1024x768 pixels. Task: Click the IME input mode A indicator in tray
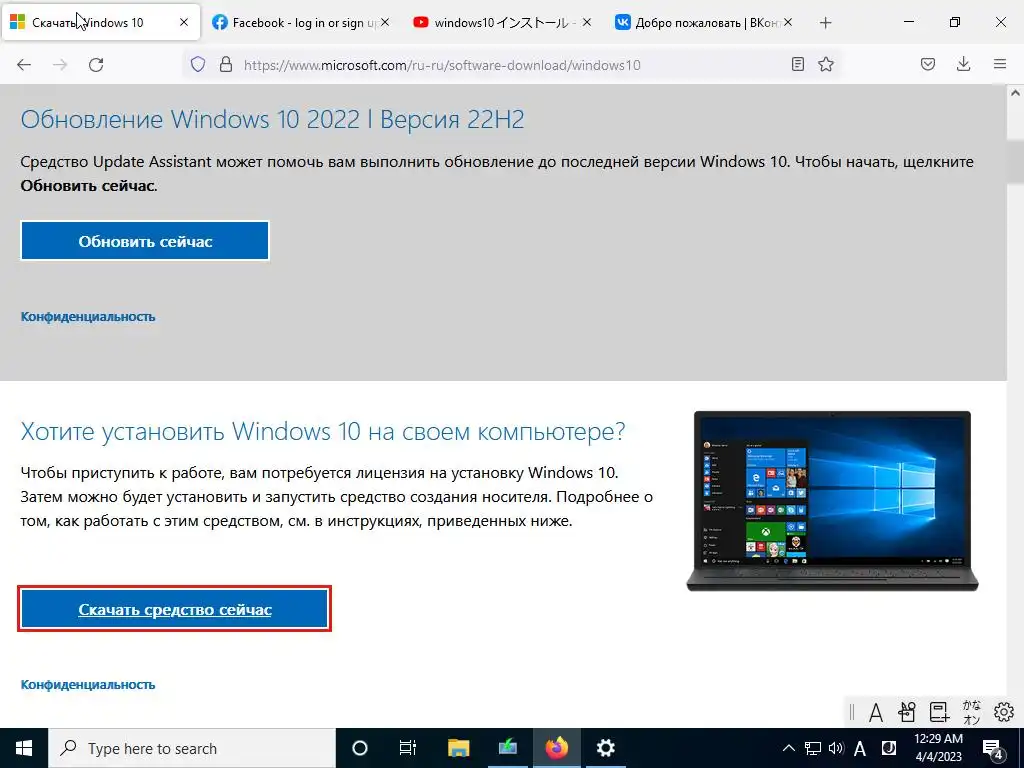860,748
